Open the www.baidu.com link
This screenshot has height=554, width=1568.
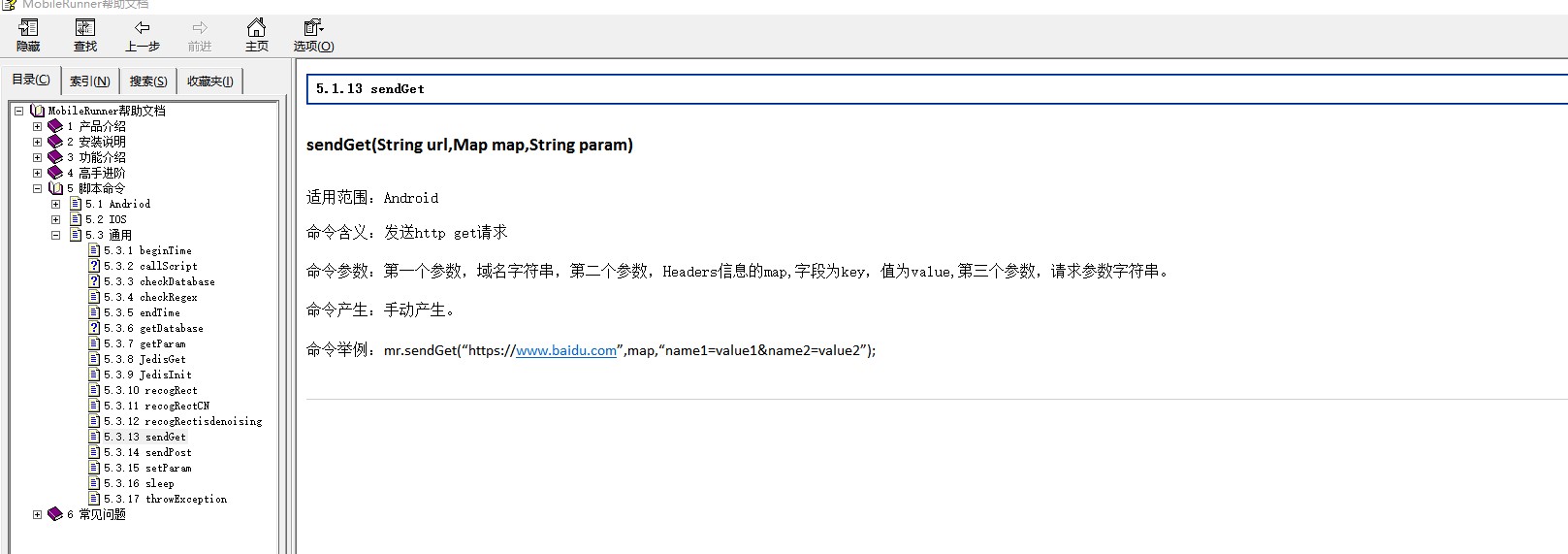566,350
